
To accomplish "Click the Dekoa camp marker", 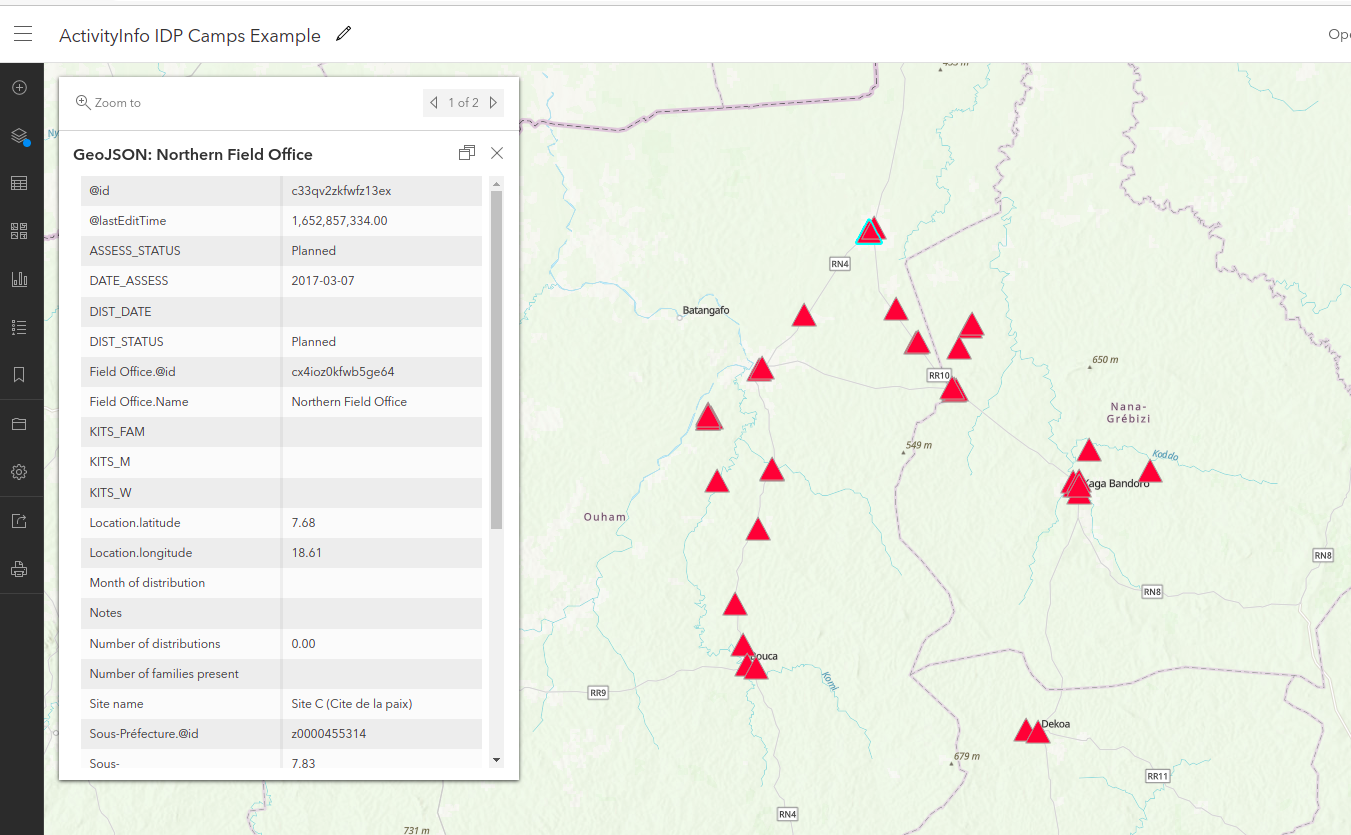I will [1037, 732].
